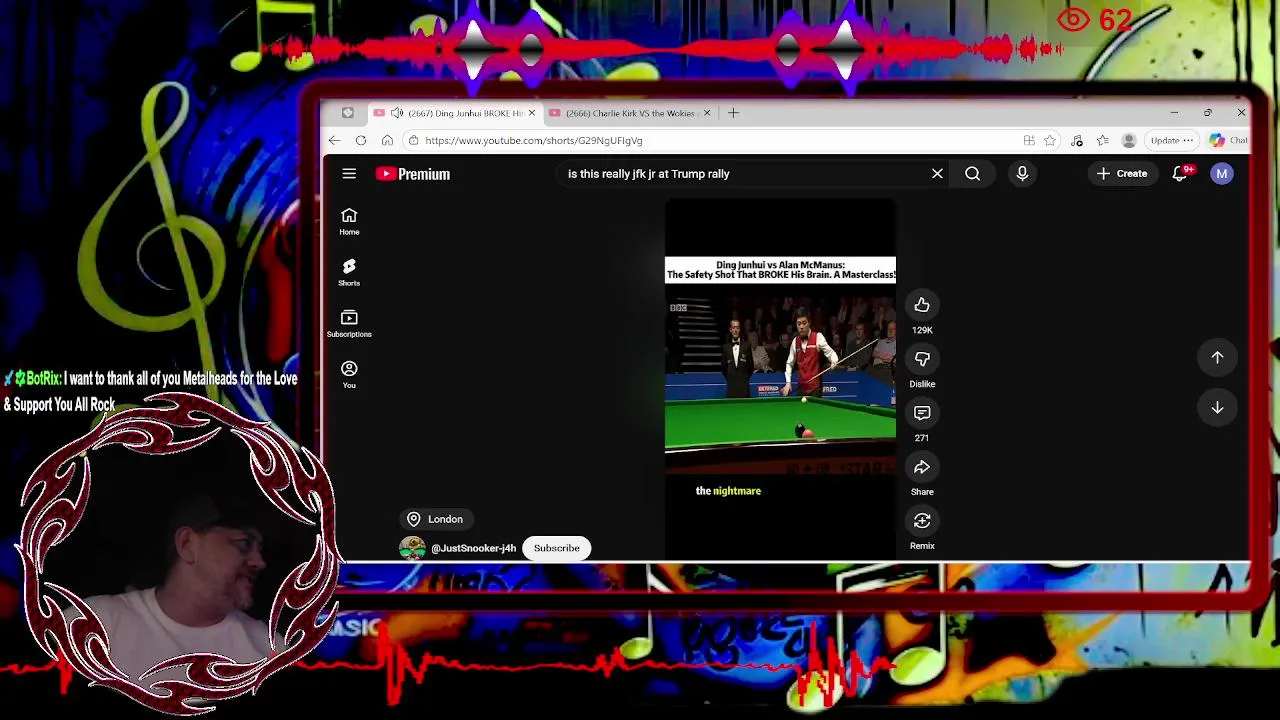The width and height of the screenshot is (1280, 720).
Task: Subscribe to @JustSnooker-j4h
Action: coord(557,548)
